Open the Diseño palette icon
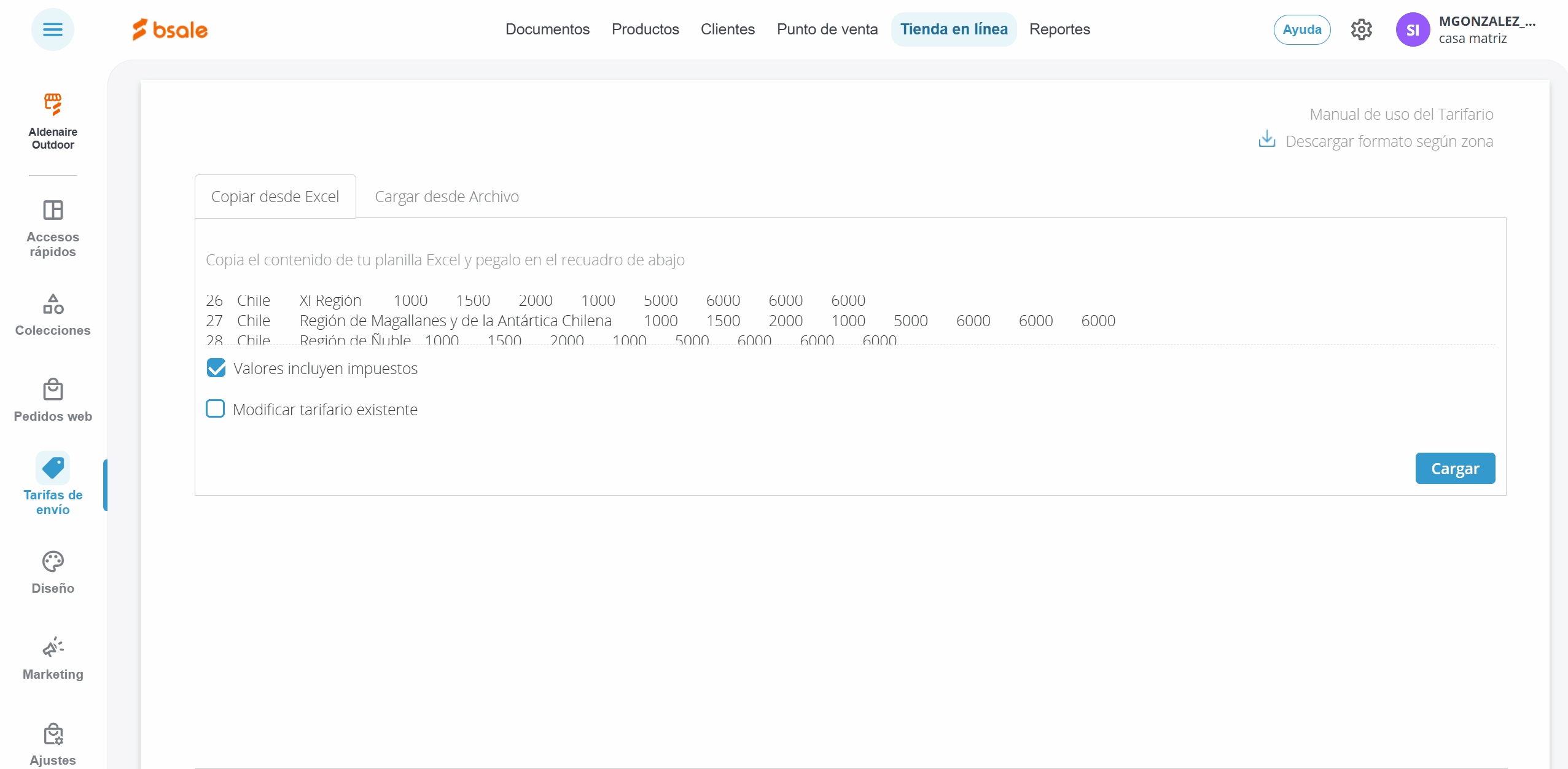Screen dimensions: 1568x769 [53, 561]
